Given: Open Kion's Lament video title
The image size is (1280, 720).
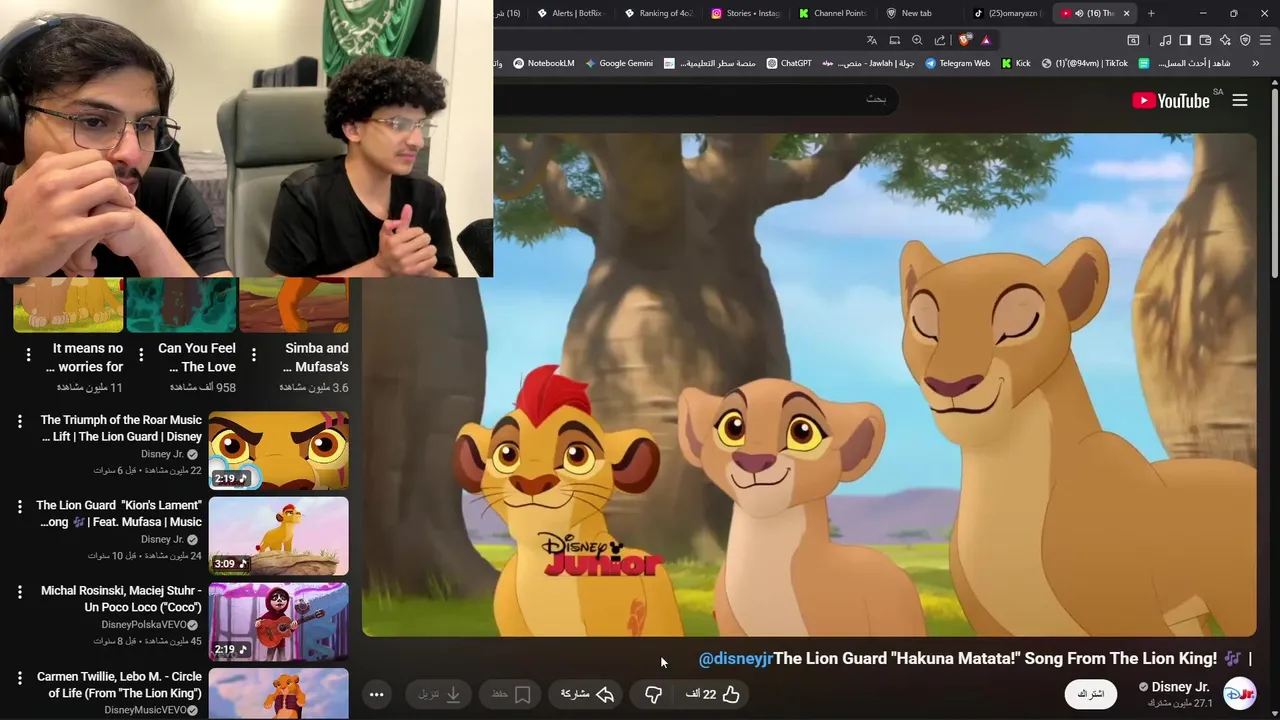Looking at the screenshot, I should [x=120, y=514].
